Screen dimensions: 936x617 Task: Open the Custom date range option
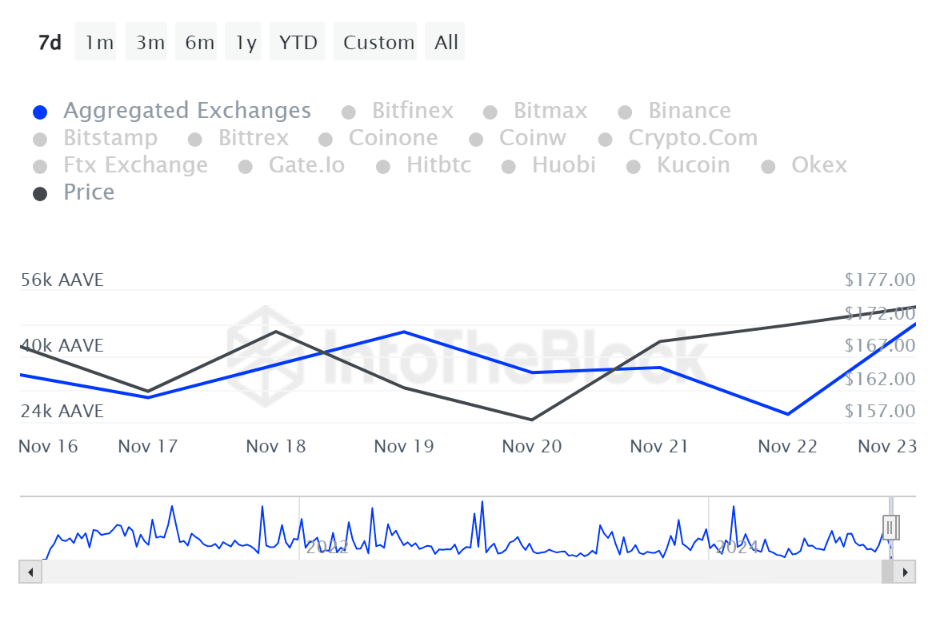[378, 42]
